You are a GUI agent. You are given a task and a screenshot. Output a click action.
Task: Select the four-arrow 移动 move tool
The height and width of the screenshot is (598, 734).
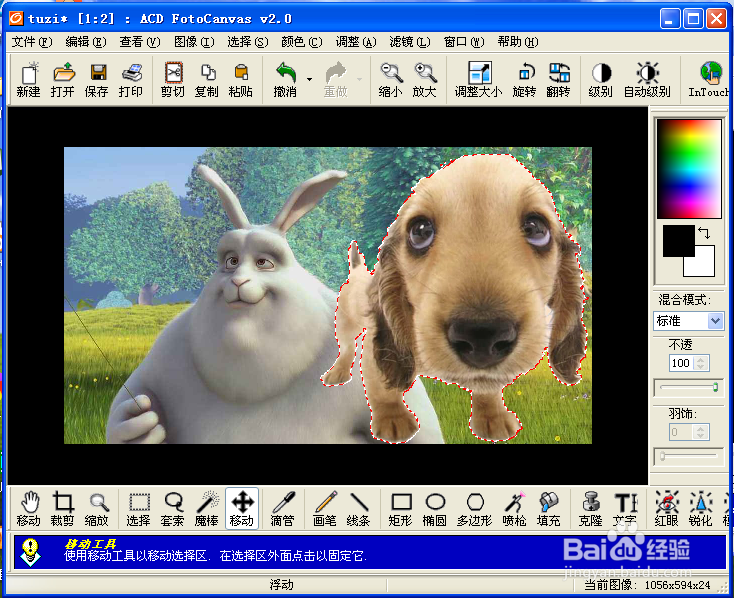tap(242, 509)
